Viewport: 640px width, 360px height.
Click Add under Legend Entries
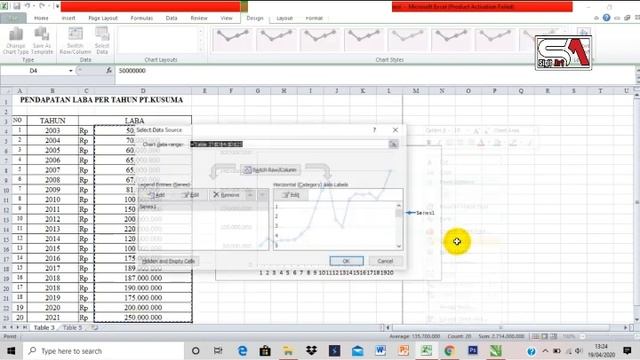point(156,195)
